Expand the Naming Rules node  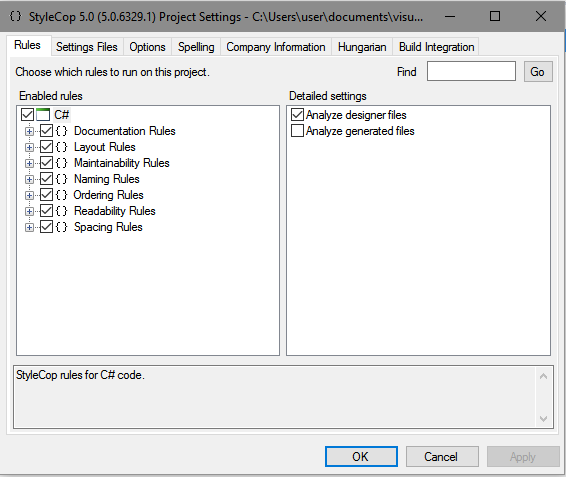coord(30,179)
